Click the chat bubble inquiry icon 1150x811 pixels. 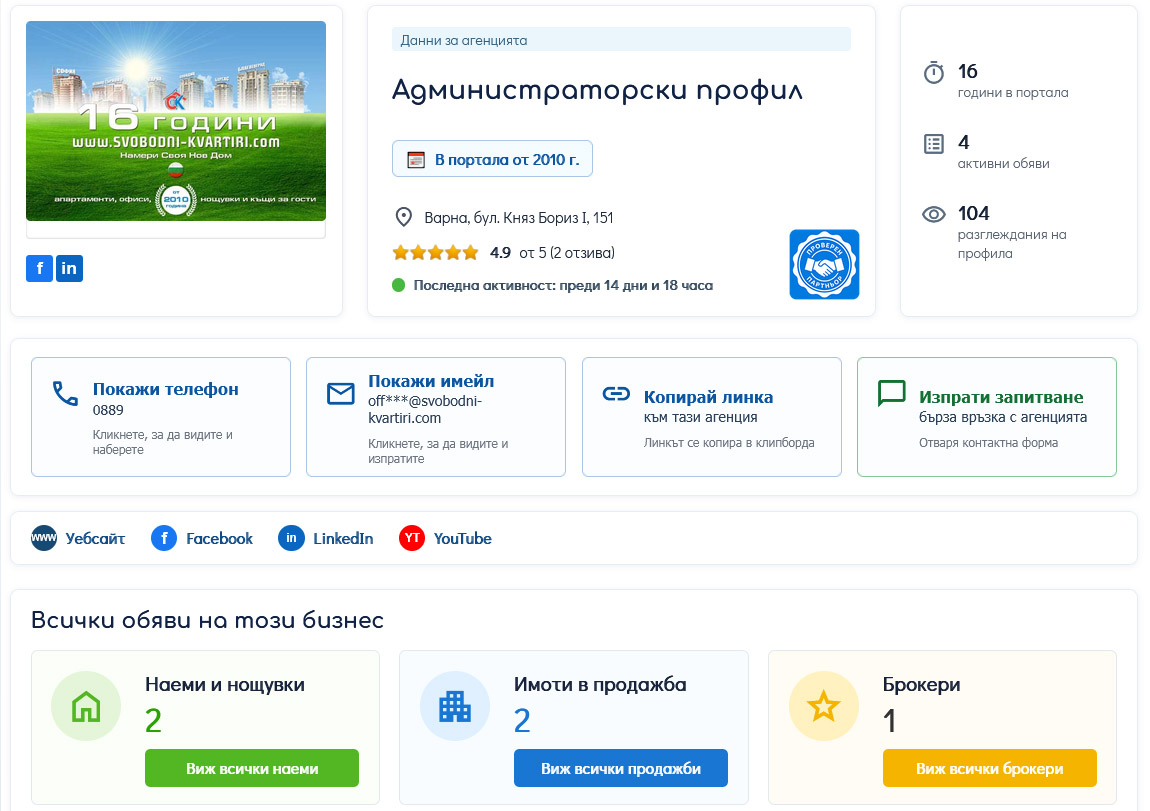(892, 394)
